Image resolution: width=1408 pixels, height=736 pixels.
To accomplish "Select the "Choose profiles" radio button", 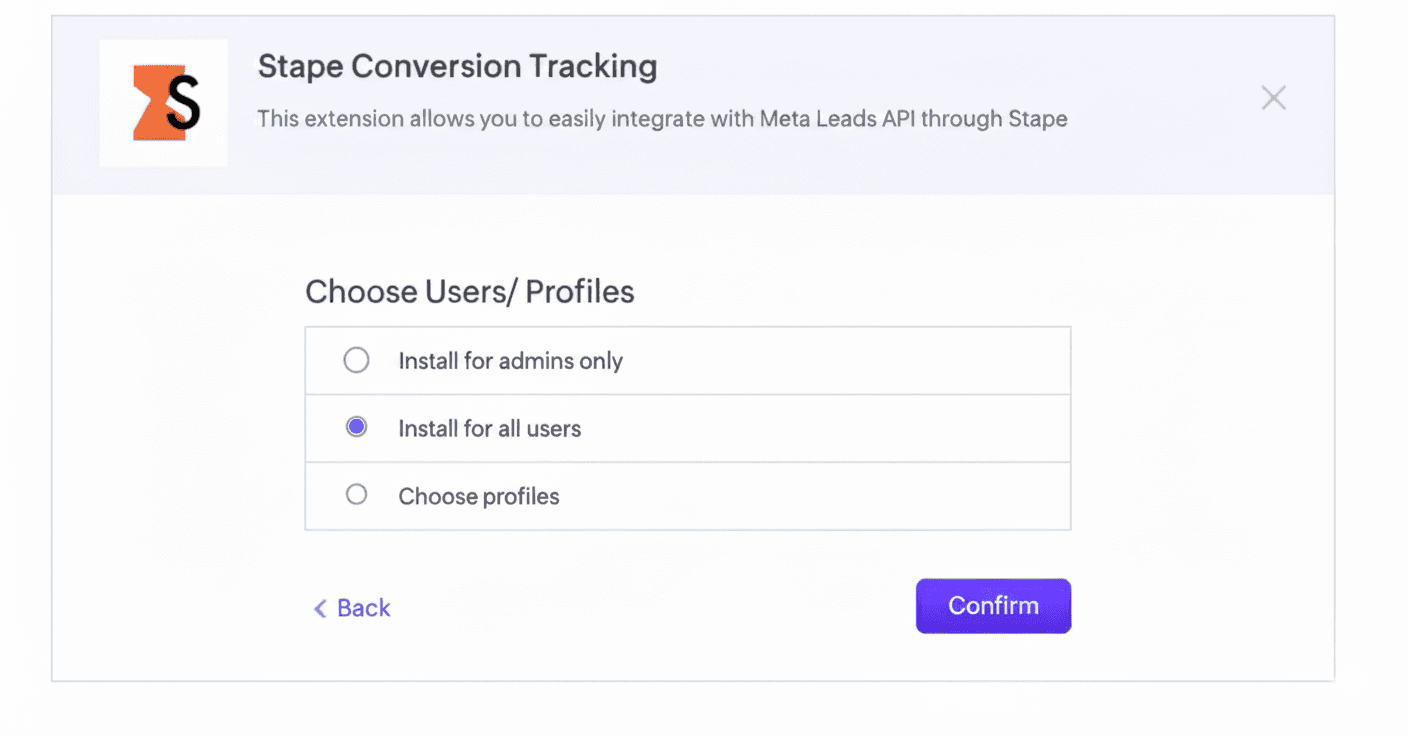I will click(356, 495).
